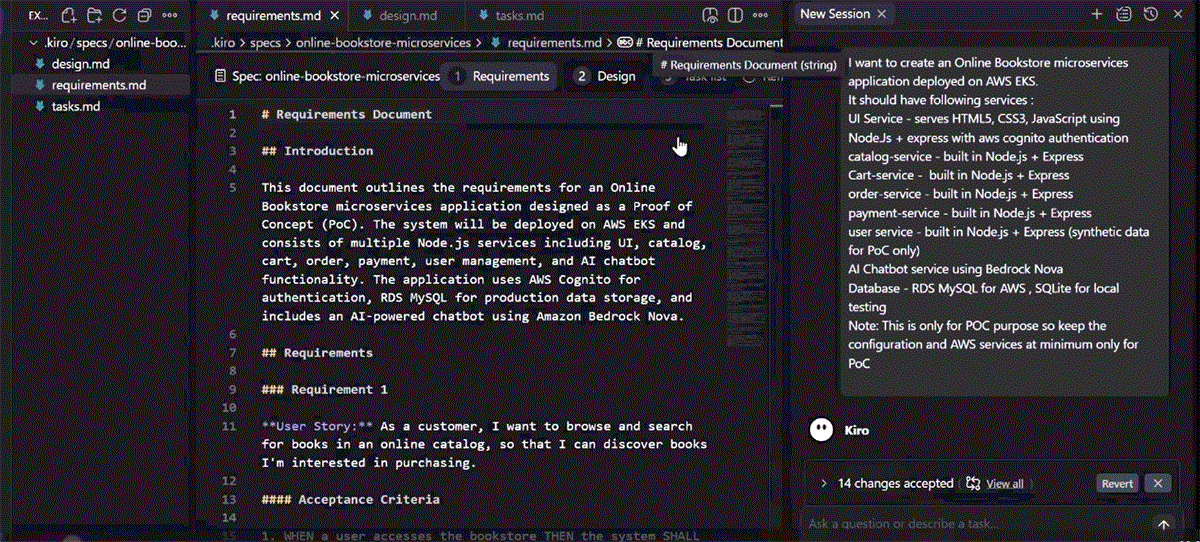Open the markdown preview icon
Screen dimensions: 1200x542
[x=710, y=15]
